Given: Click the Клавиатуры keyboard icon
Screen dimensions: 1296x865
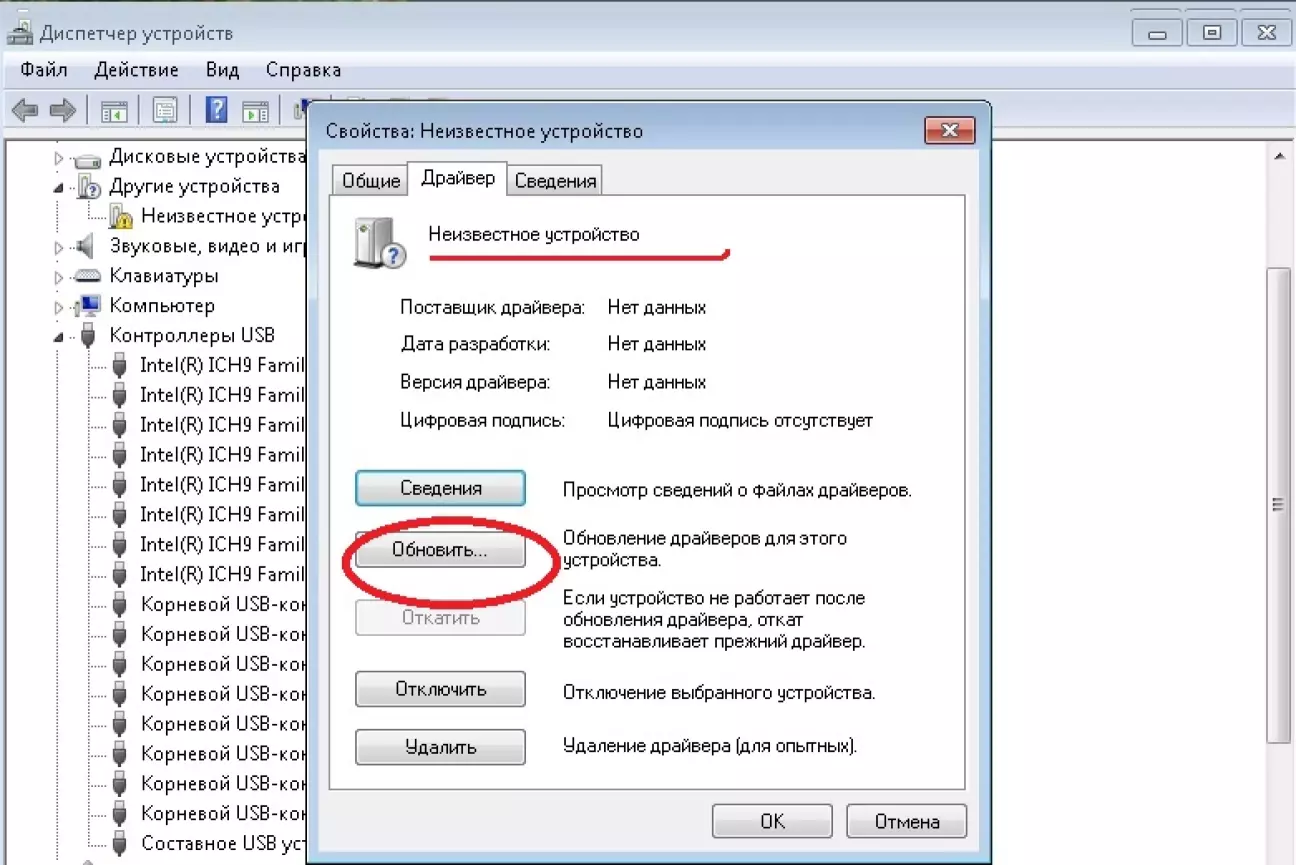Looking at the screenshot, I should pyautogui.click(x=89, y=276).
